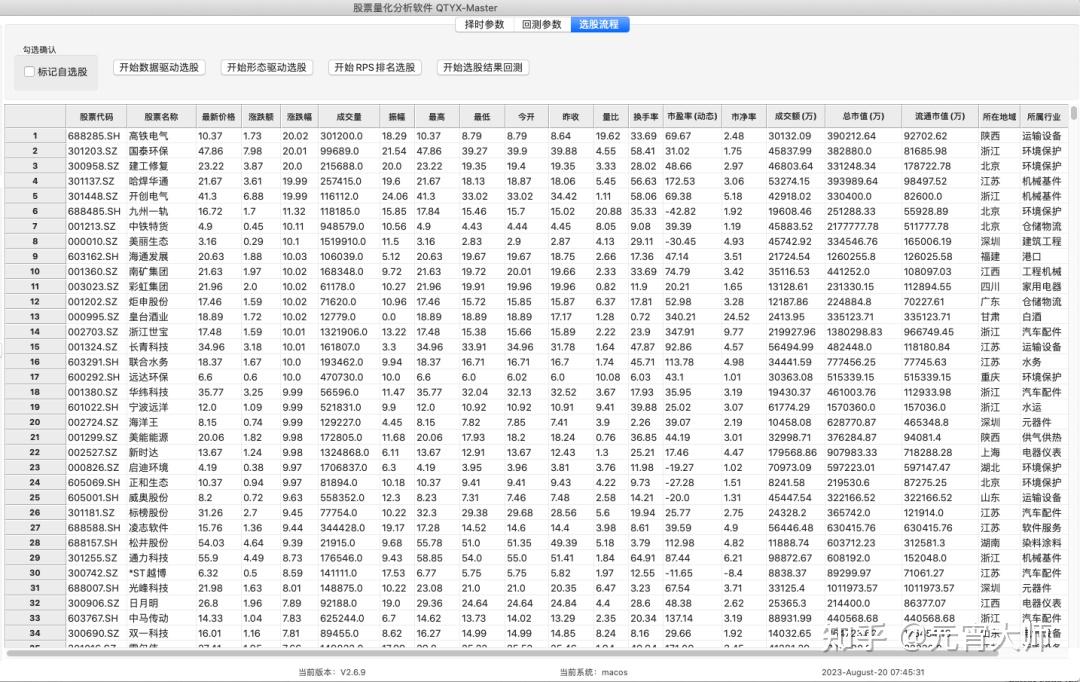
Task: Enable the 标记自选股 checkbox
Action: pyautogui.click(x=30, y=72)
